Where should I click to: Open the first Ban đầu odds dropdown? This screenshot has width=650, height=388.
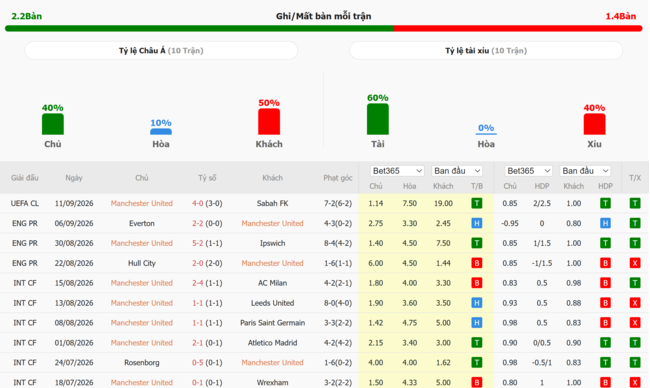point(457,171)
